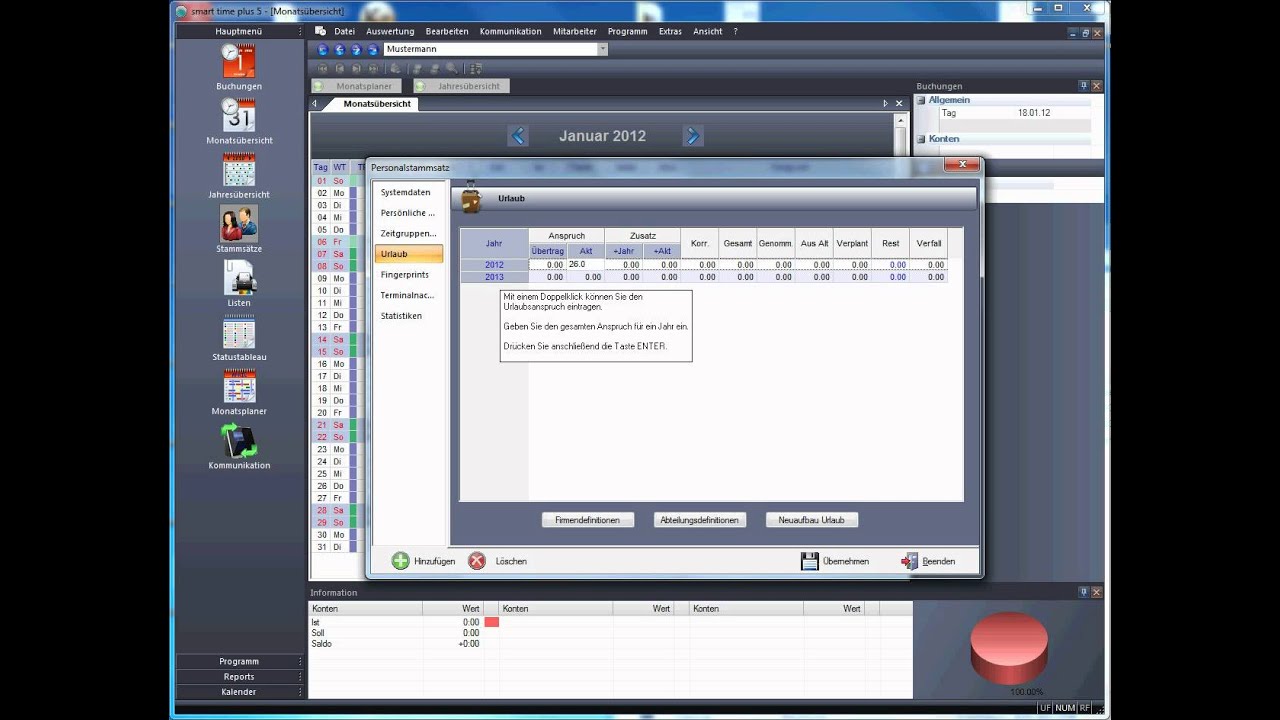Screen dimensions: 1280x720
Task: Click the Verfall column header
Action: [x=929, y=243]
